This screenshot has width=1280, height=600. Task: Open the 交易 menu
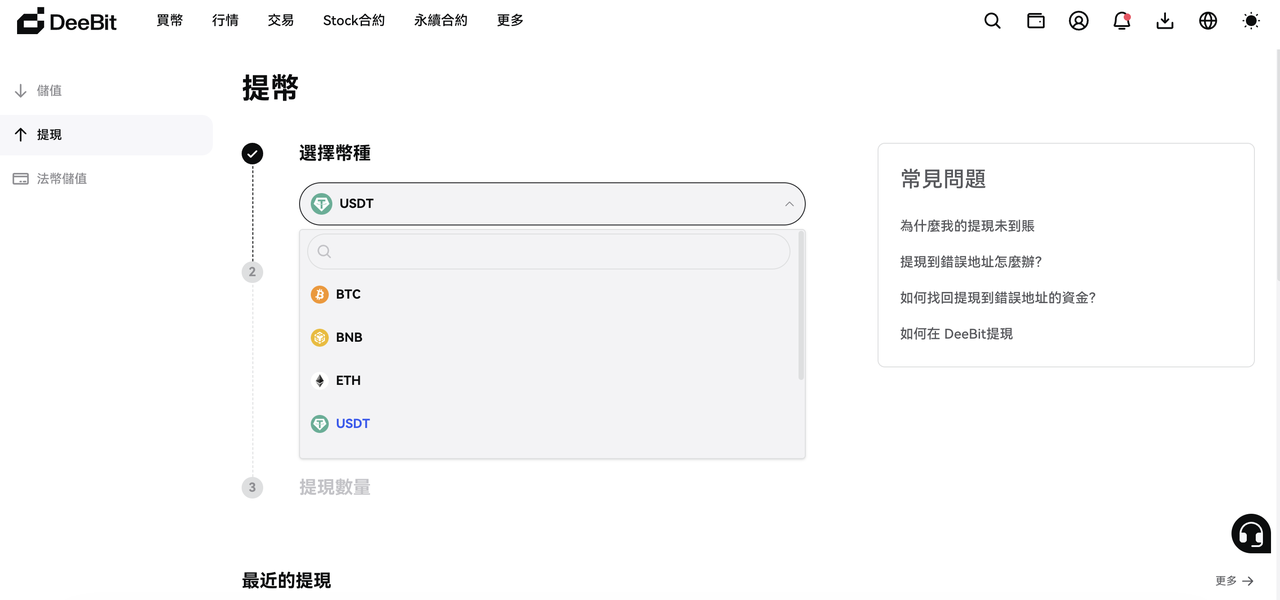pos(281,20)
